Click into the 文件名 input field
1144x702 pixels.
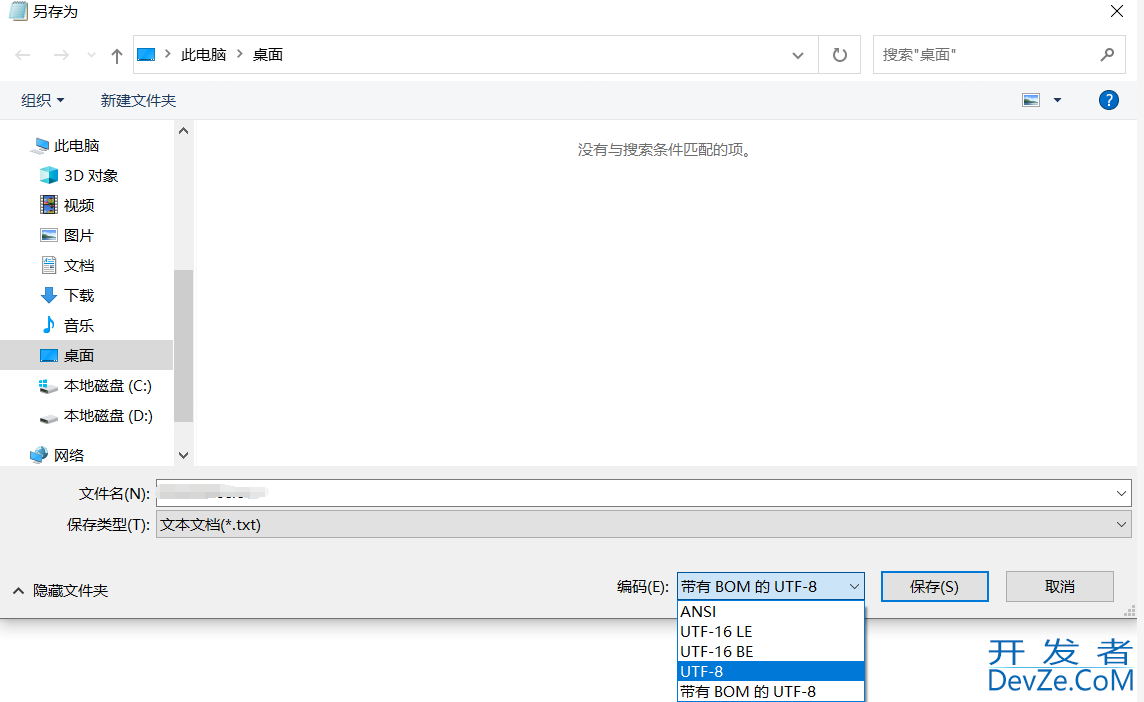[x=635, y=493]
